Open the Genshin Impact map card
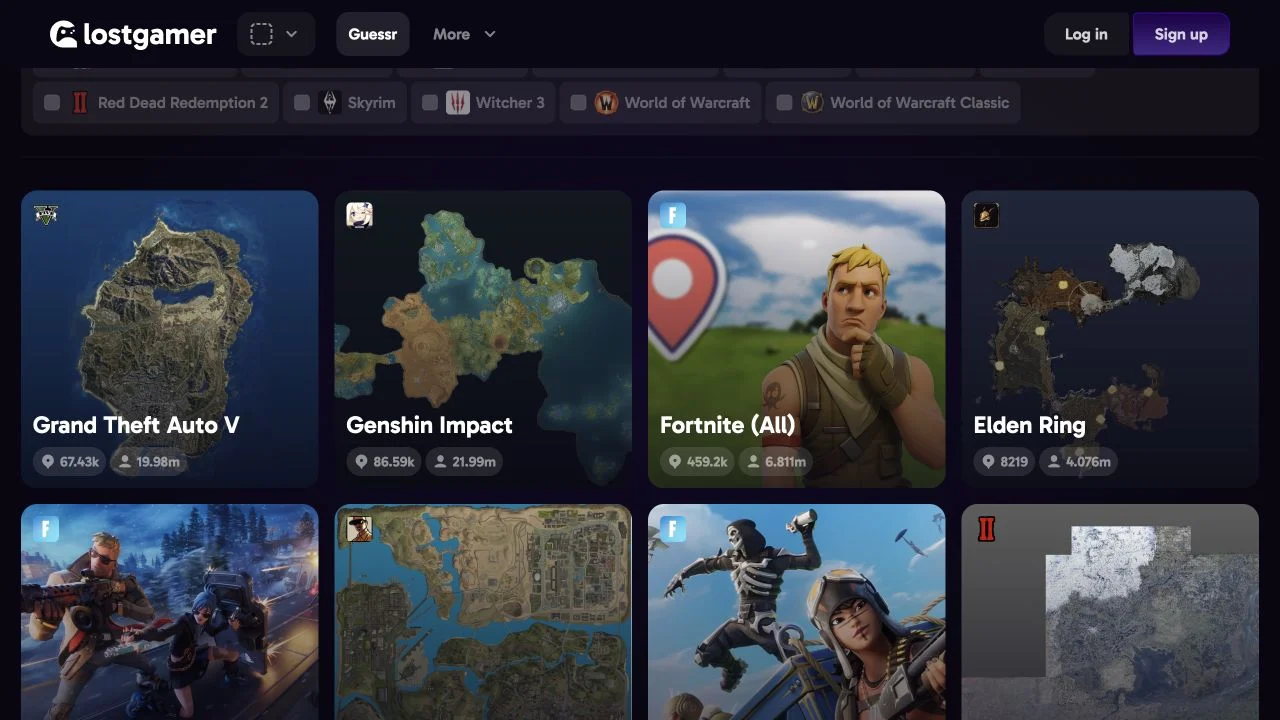1280x720 pixels. (x=483, y=339)
